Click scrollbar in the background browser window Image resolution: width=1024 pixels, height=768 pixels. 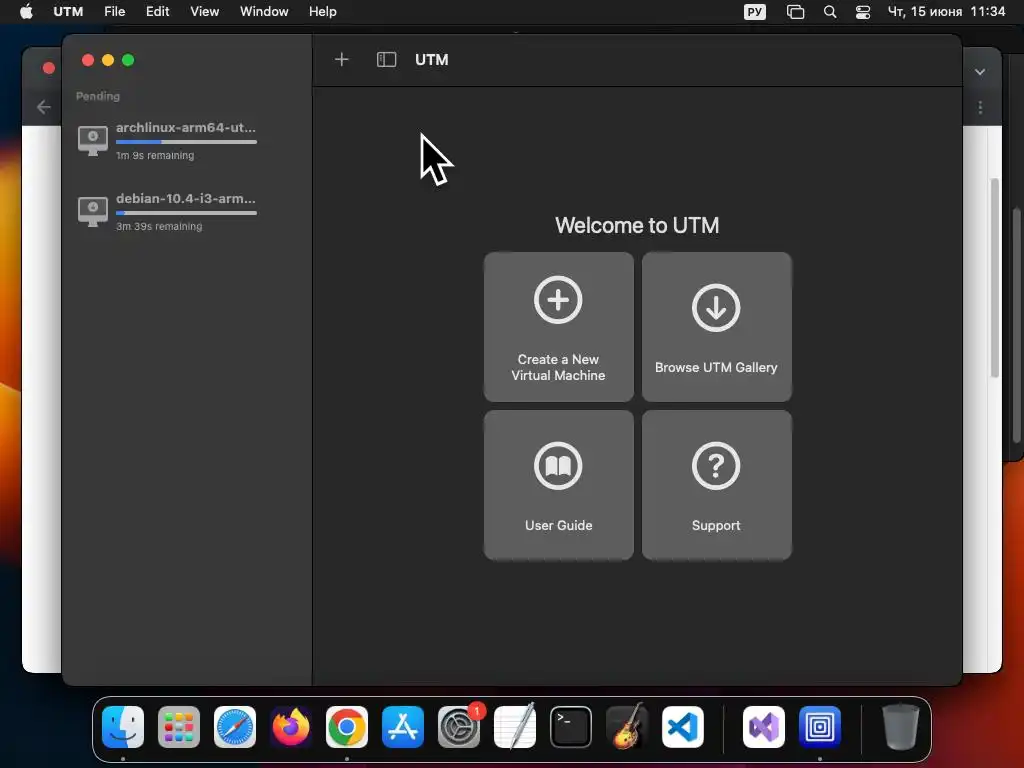[995, 278]
